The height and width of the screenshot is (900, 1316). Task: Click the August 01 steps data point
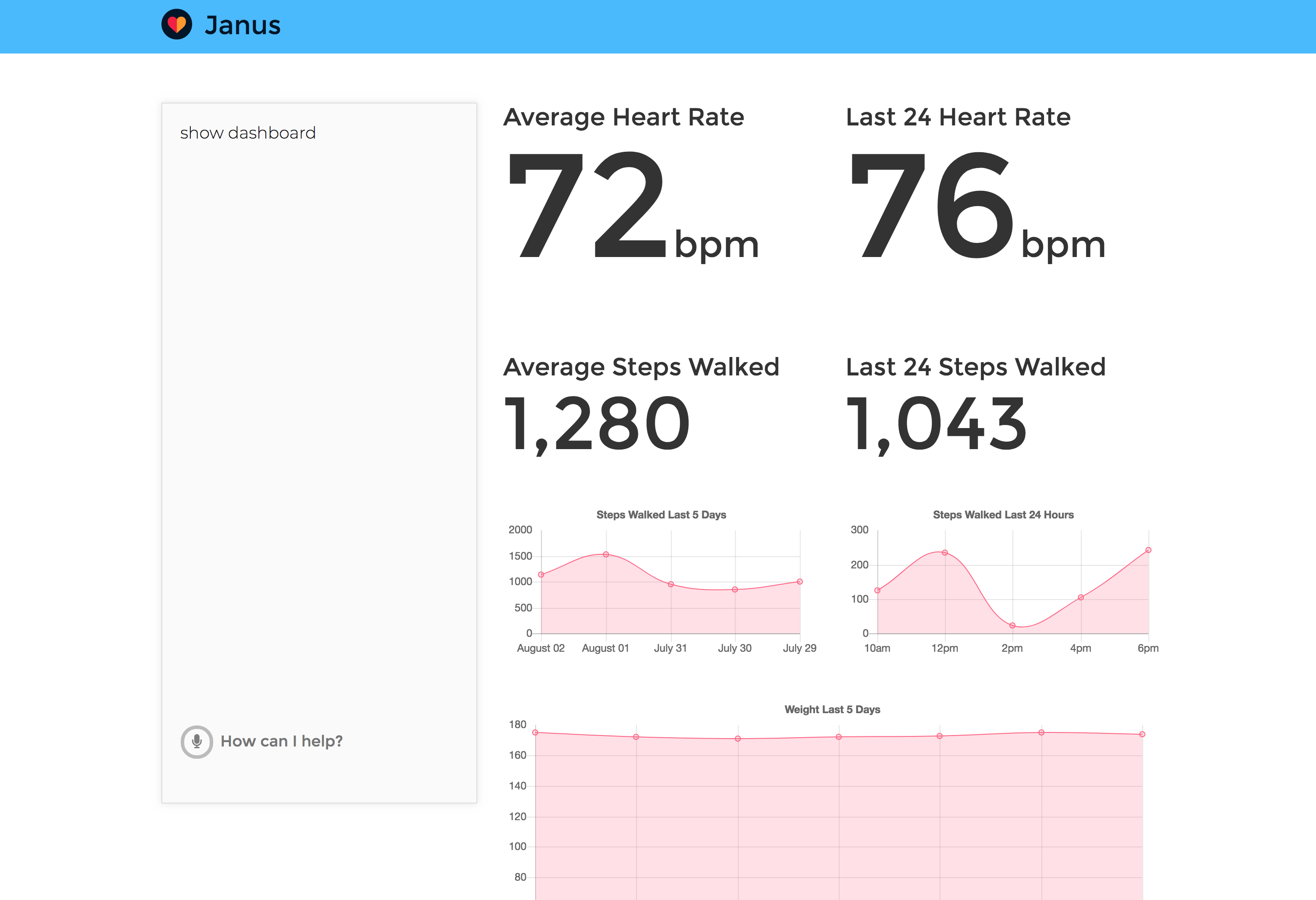(x=606, y=555)
